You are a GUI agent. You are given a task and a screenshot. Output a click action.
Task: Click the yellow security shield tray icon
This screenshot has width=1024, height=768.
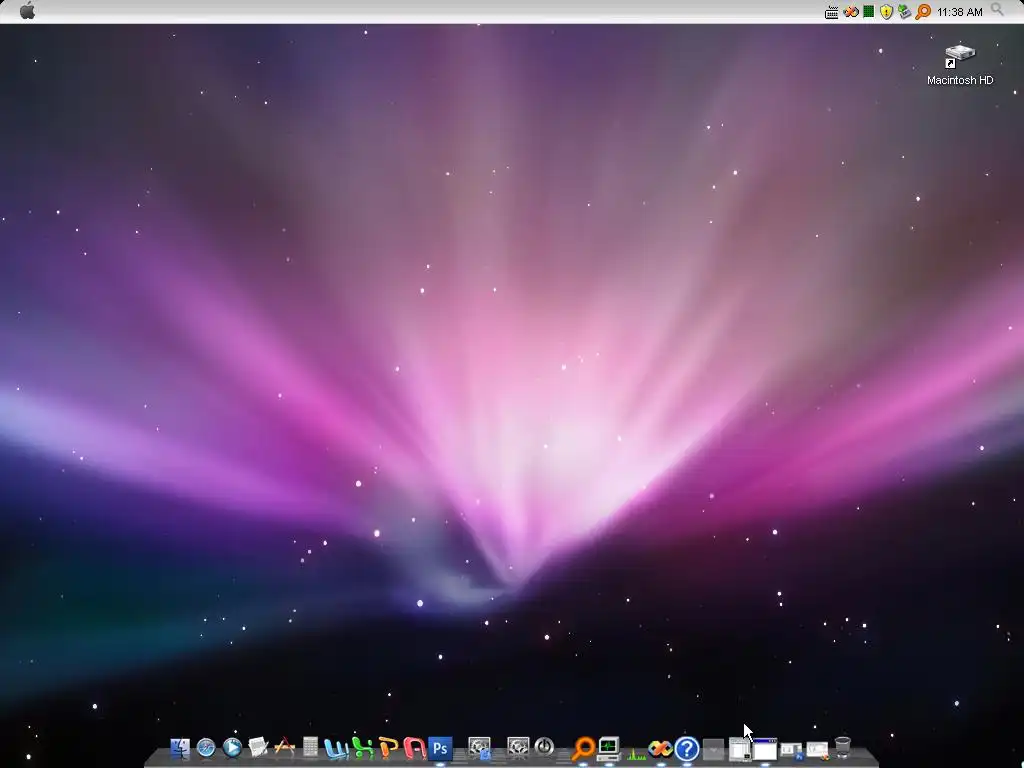coord(886,12)
